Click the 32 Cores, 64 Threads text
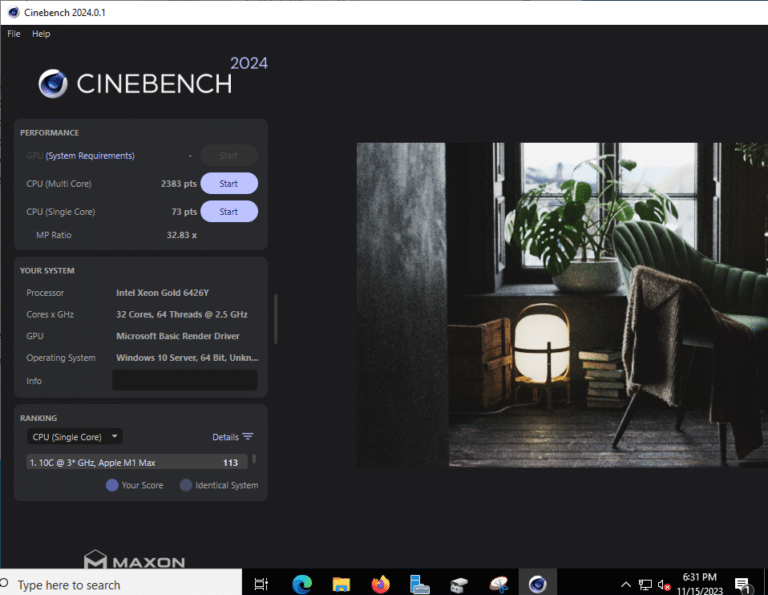 pos(182,314)
